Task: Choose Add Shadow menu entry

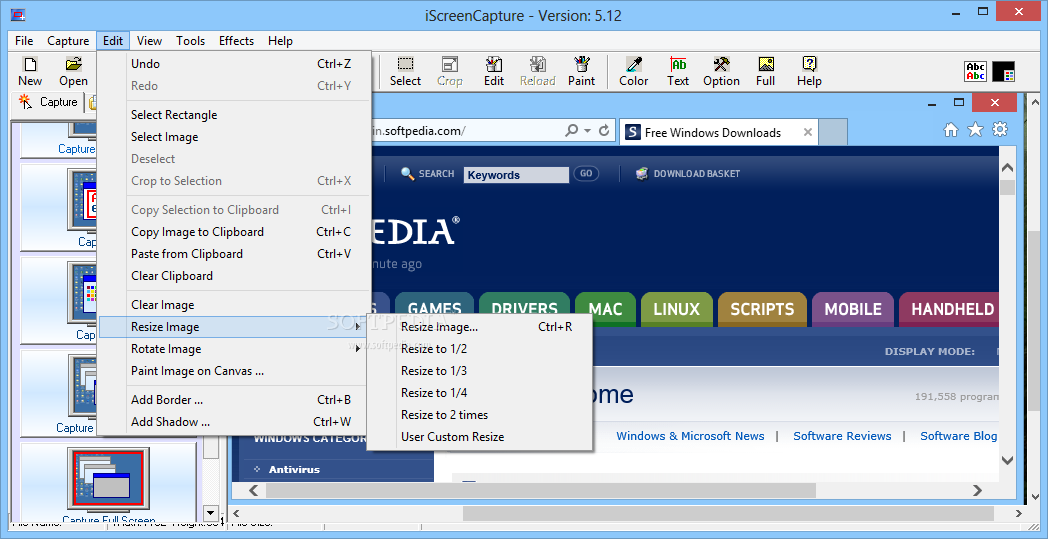Action: (235, 422)
